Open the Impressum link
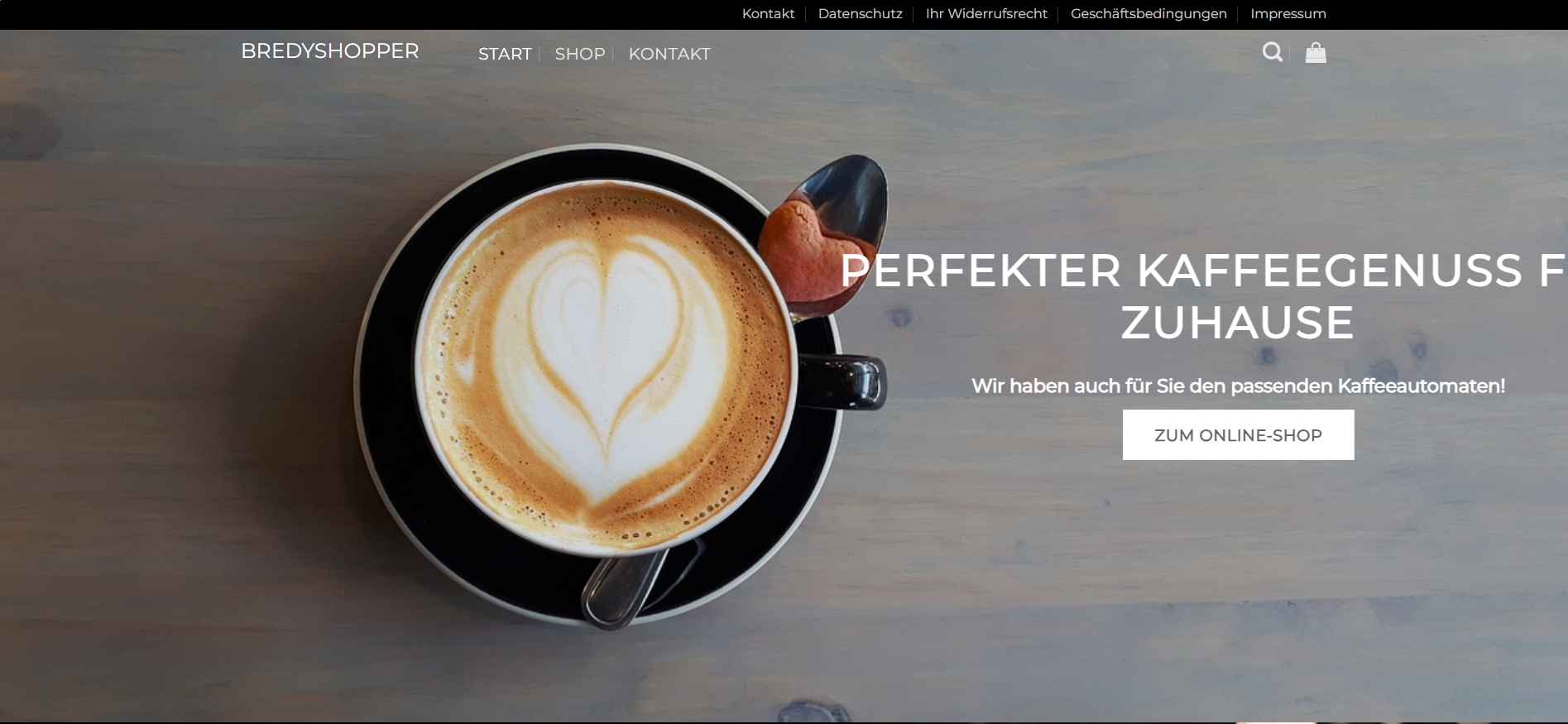The width and height of the screenshot is (1568, 724). (x=1288, y=14)
